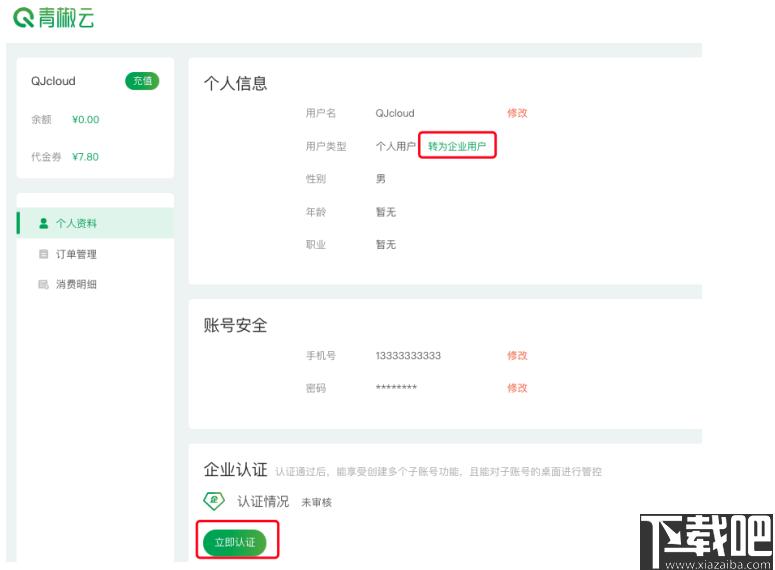The height and width of the screenshot is (570, 775).
Task: Click the gender value 男
Action: click(381, 178)
